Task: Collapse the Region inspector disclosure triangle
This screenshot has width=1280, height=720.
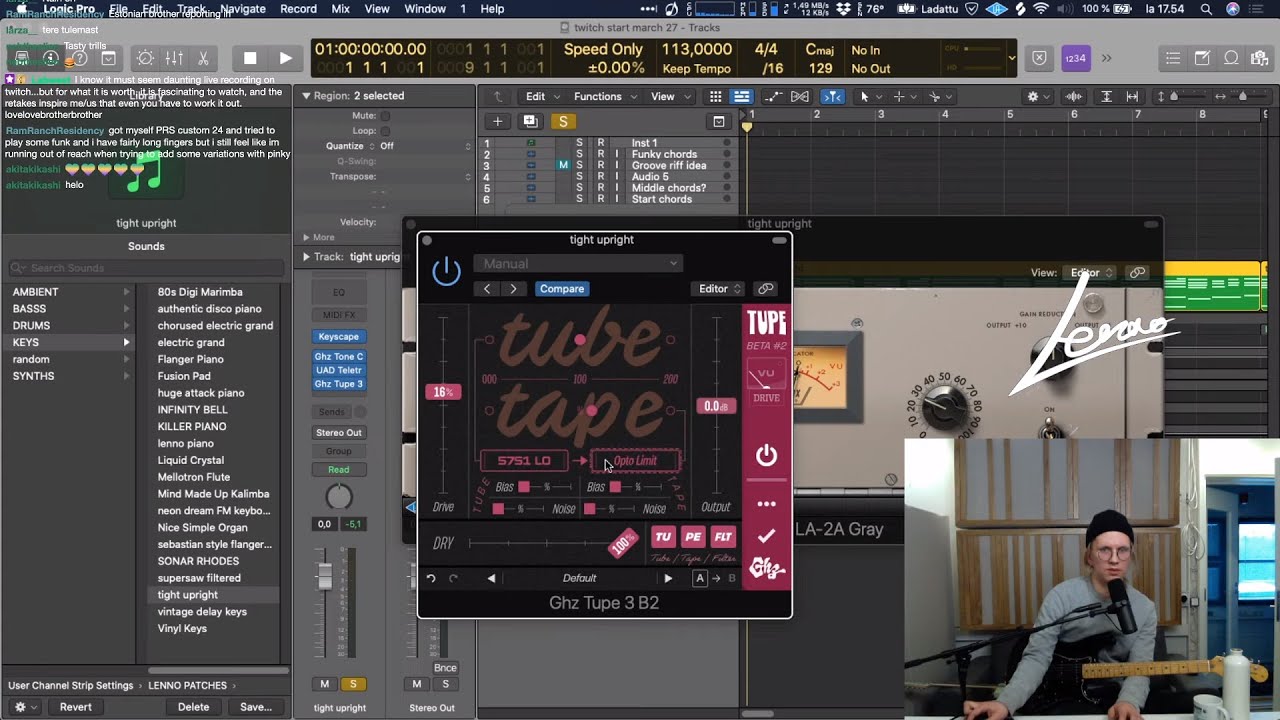Action: (x=306, y=96)
